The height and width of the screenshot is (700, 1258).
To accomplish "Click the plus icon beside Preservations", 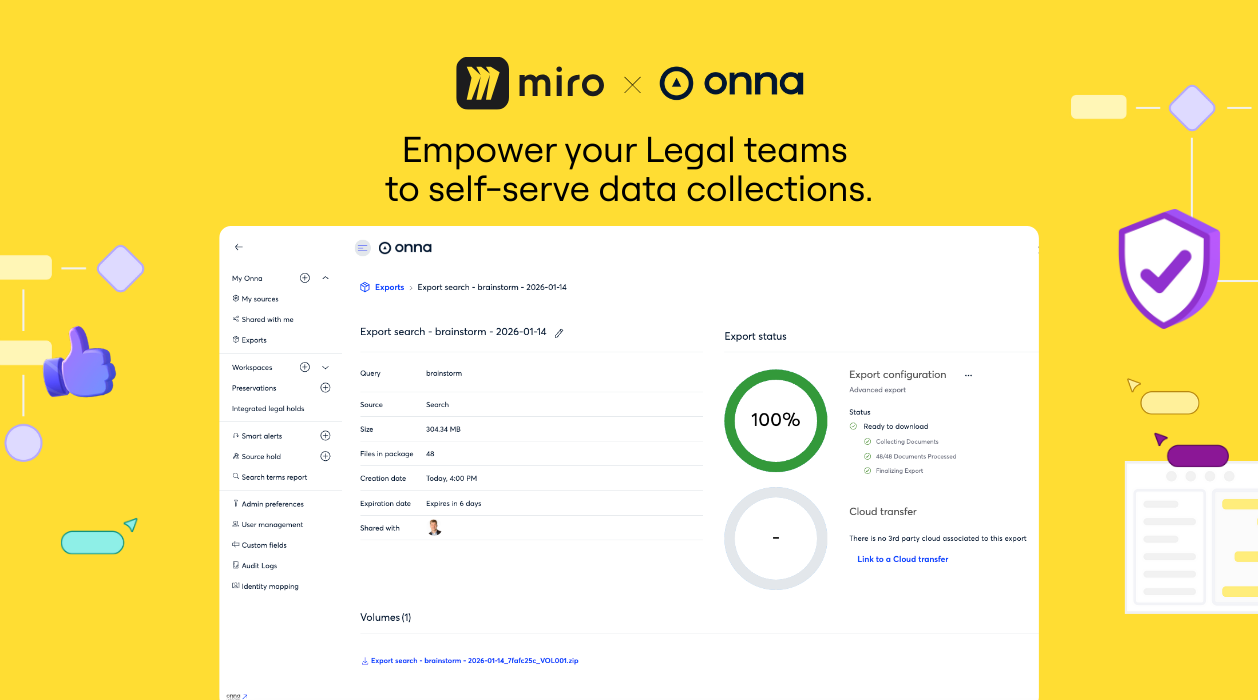I will (x=325, y=388).
